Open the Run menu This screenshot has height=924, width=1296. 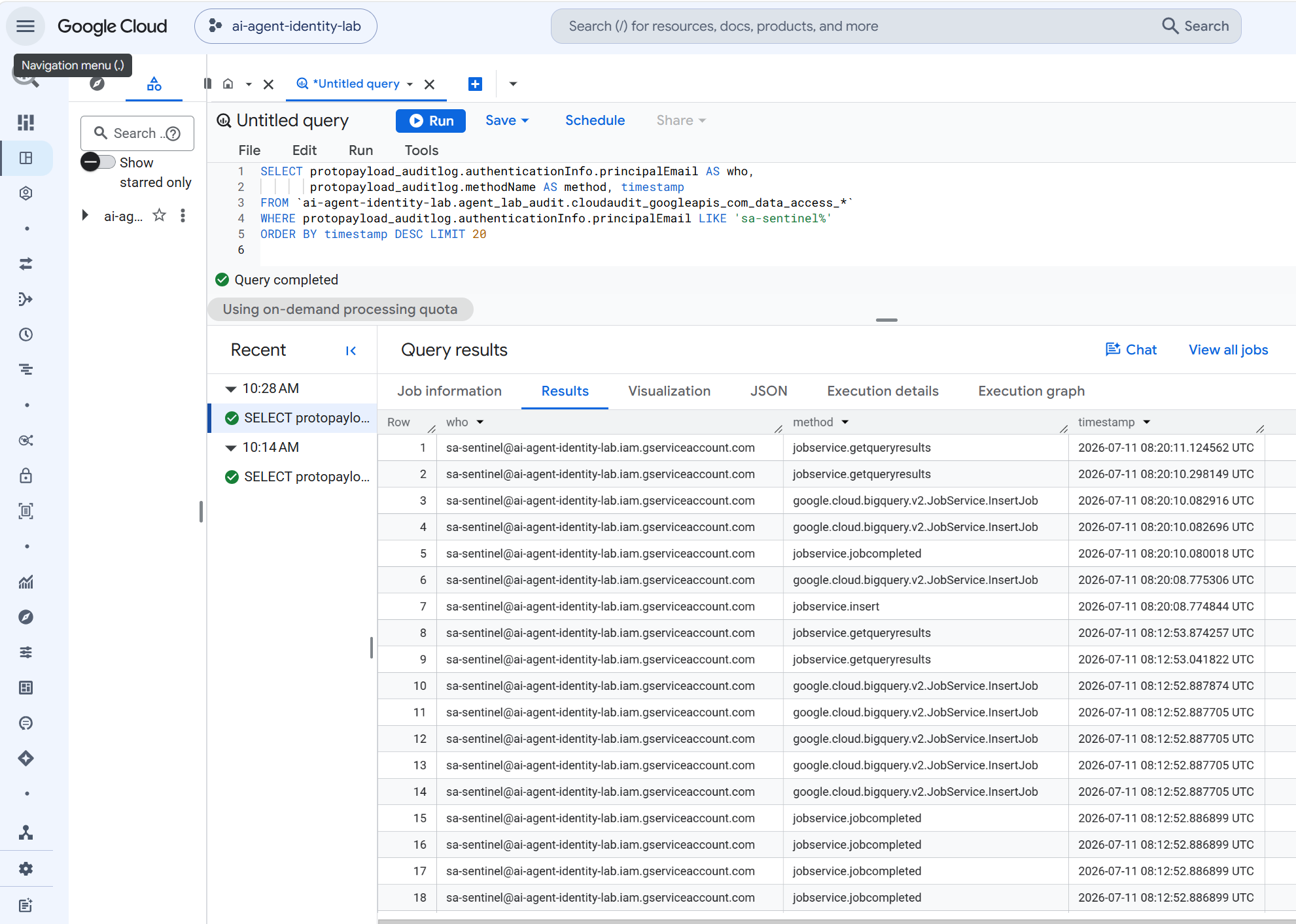(x=360, y=150)
